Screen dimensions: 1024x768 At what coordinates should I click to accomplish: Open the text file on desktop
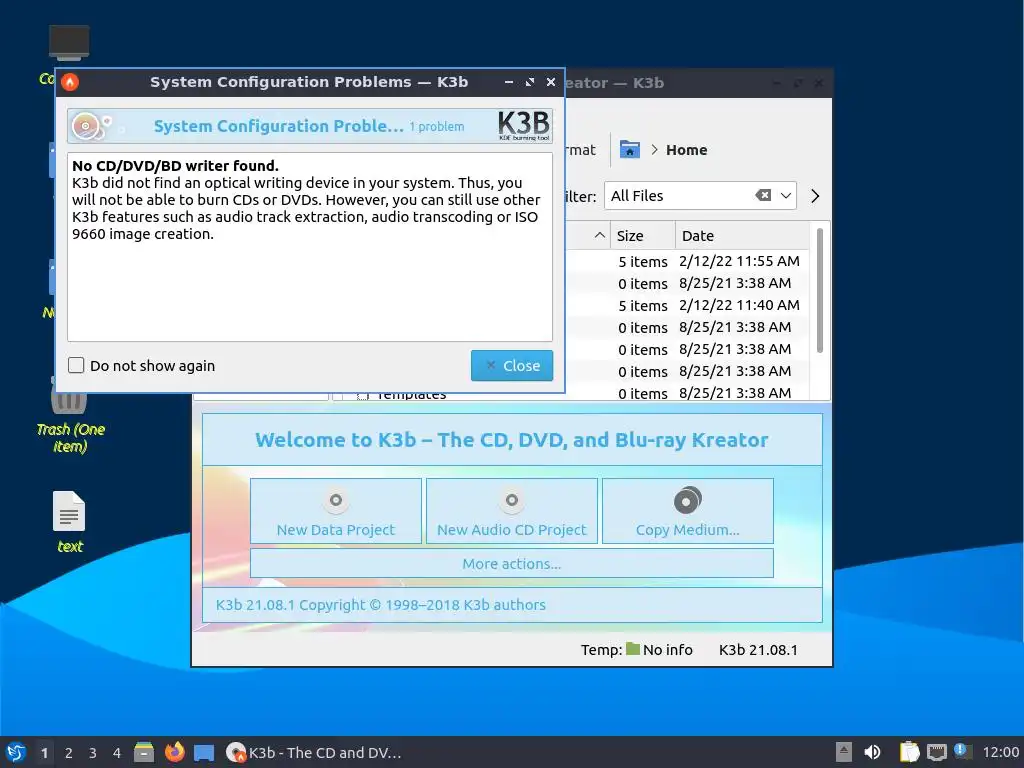click(69, 522)
